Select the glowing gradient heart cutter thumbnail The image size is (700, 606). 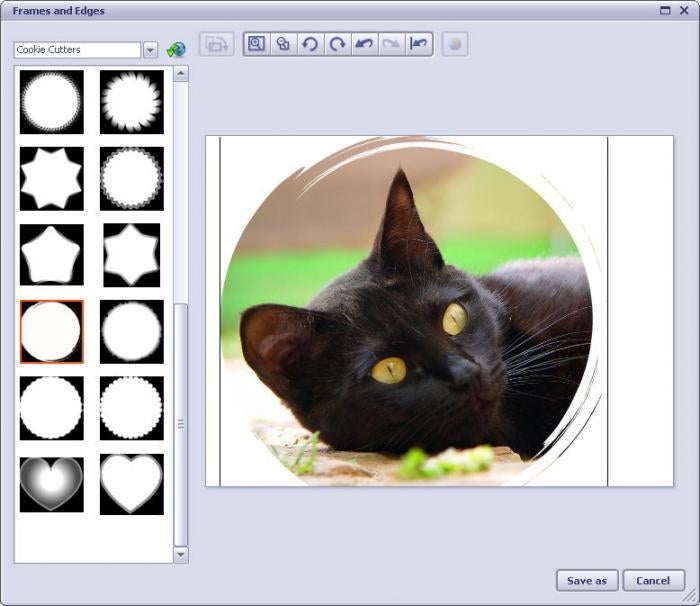pyautogui.click(x=52, y=485)
